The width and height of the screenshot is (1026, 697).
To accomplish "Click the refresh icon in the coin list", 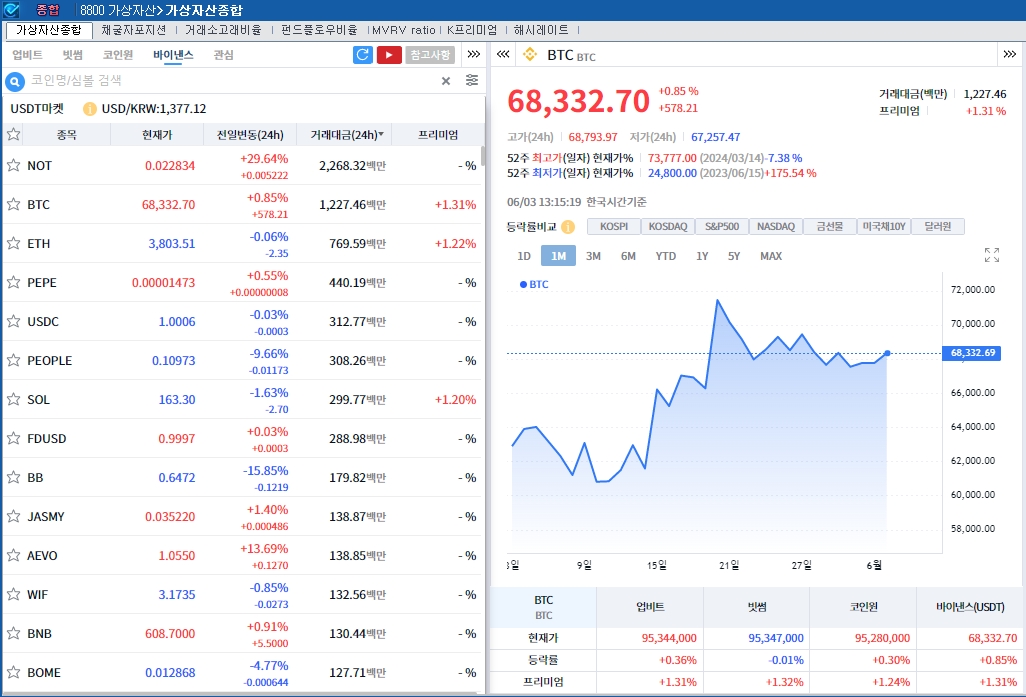I will click(363, 55).
